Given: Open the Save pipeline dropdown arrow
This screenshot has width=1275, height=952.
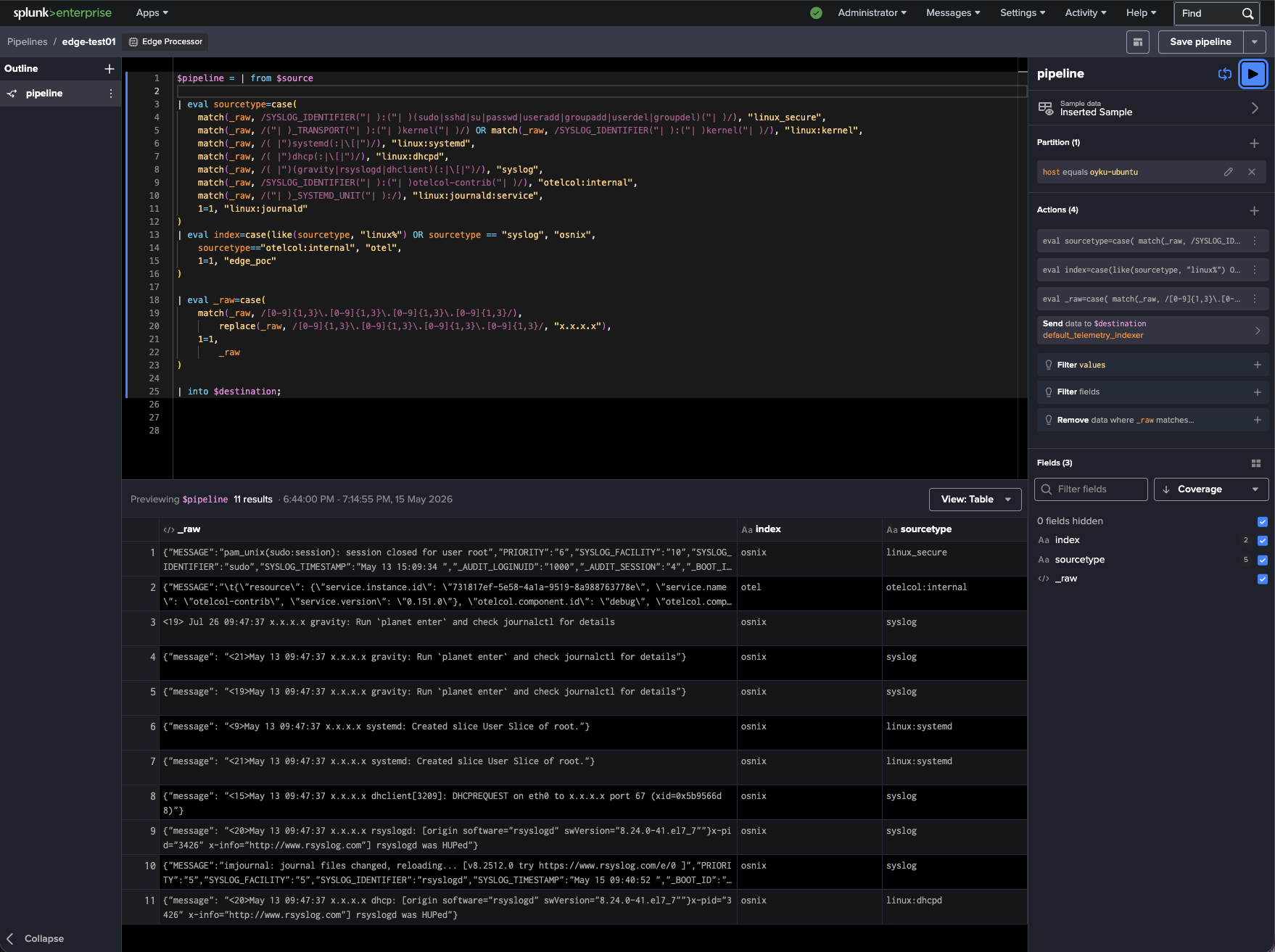Looking at the screenshot, I should pos(1255,42).
